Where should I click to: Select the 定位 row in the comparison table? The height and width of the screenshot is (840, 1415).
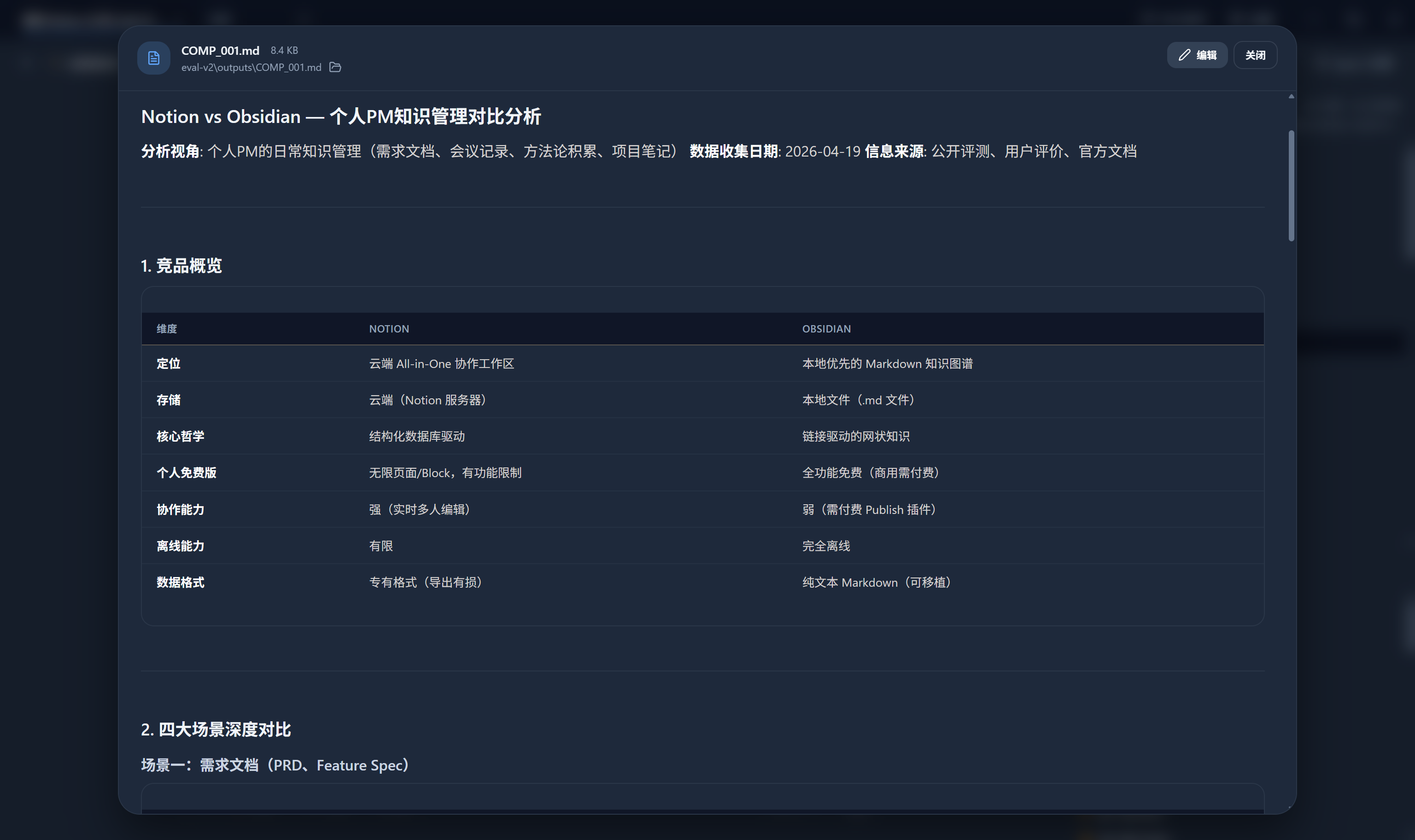pyautogui.click(x=169, y=363)
